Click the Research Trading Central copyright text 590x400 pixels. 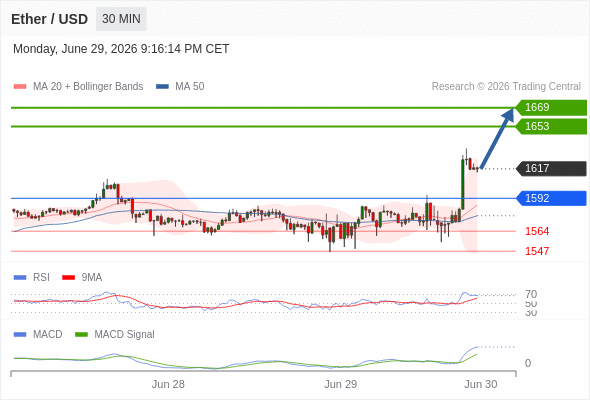click(506, 87)
